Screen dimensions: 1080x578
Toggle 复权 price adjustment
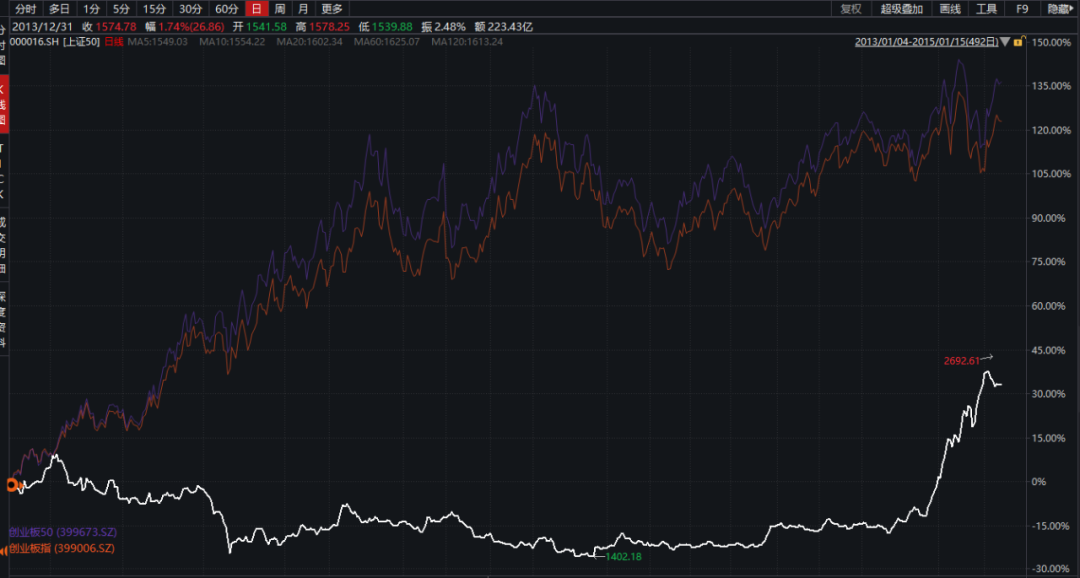click(851, 9)
